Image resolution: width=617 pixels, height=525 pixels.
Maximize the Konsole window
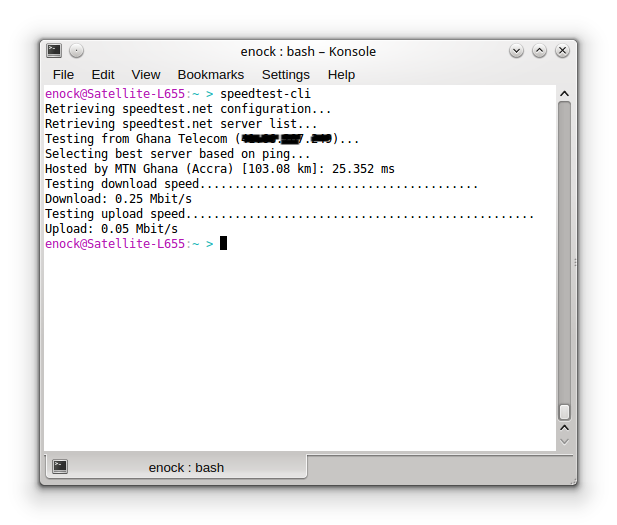(539, 51)
